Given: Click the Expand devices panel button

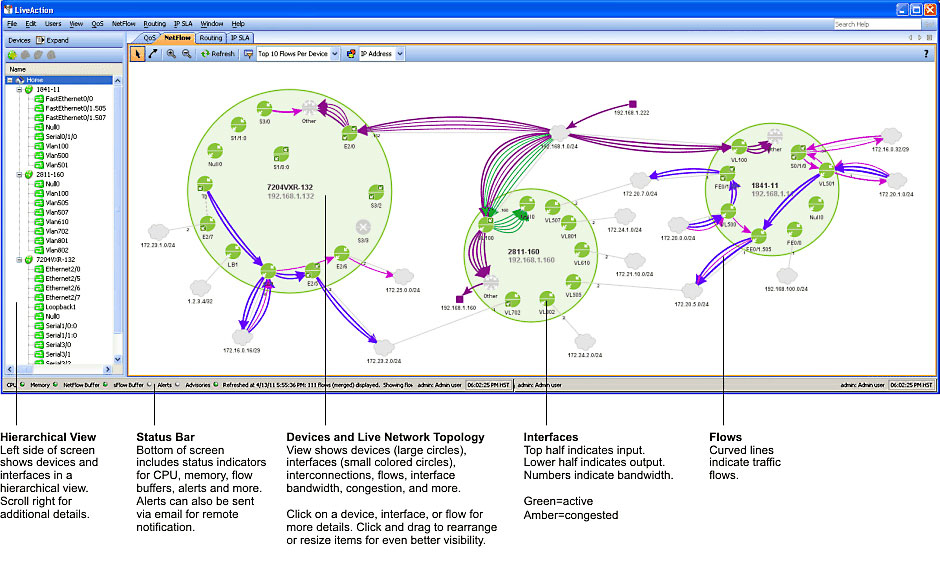Looking at the screenshot, I should pyautogui.click(x=53, y=40).
